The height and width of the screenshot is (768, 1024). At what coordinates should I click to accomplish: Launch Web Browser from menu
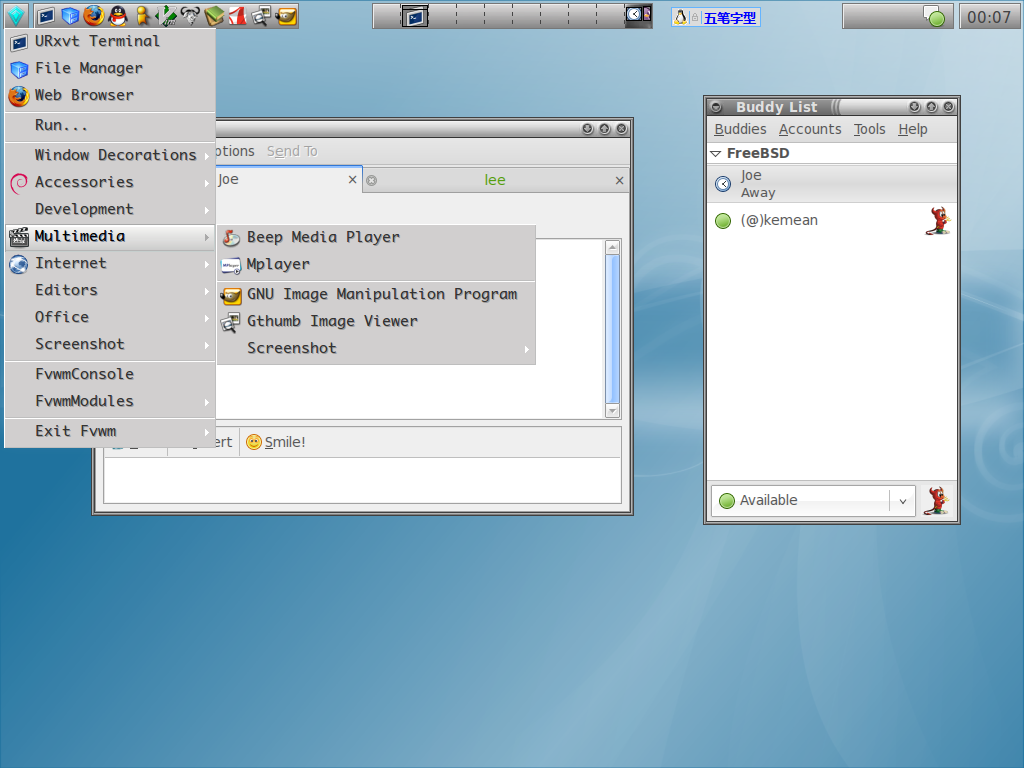coord(110,95)
